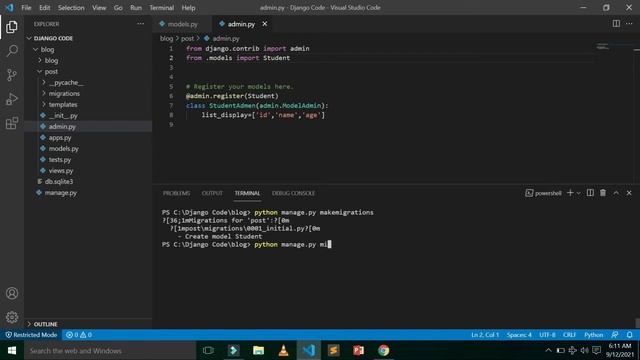The height and width of the screenshot is (360, 640).
Task: Switch to the Problems panel tab
Action: tap(176, 193)
